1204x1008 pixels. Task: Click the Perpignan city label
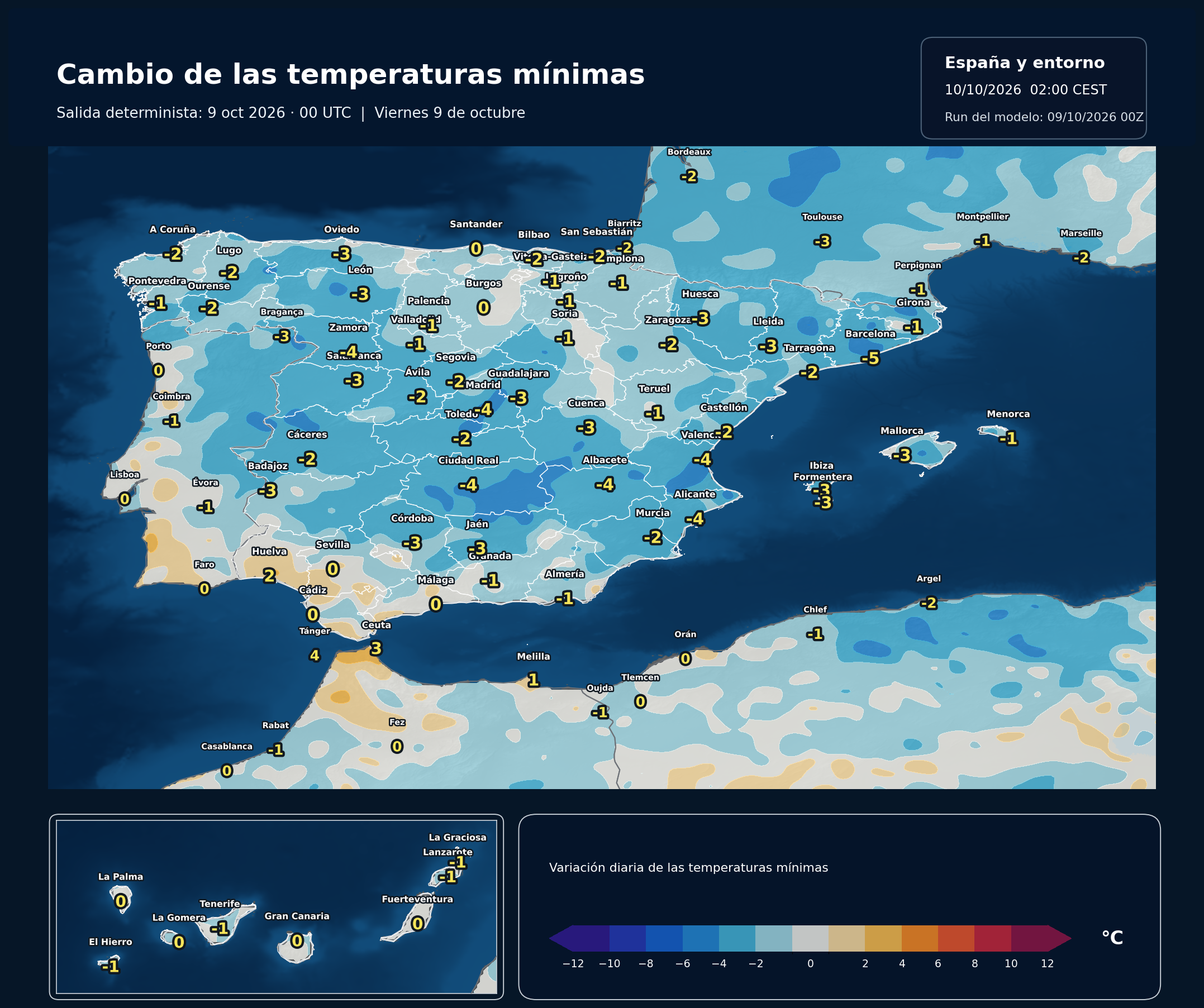pyautogui.click(x=918, y=265)
